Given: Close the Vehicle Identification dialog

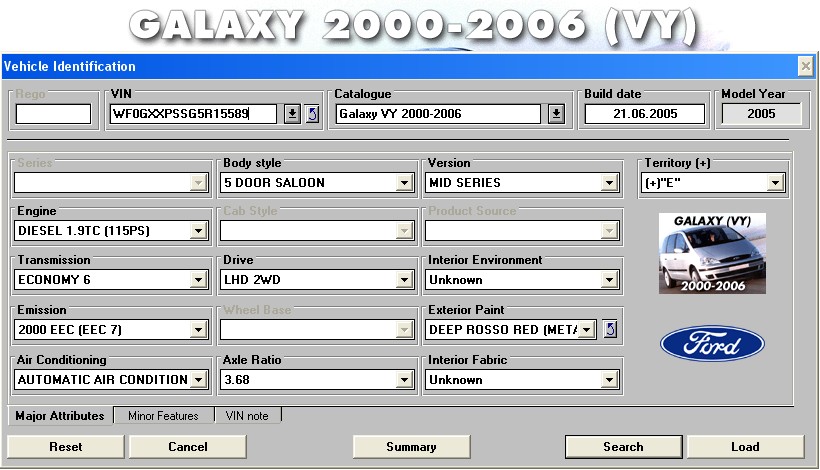Looking at the screenshot, I should tap(805, 66).
